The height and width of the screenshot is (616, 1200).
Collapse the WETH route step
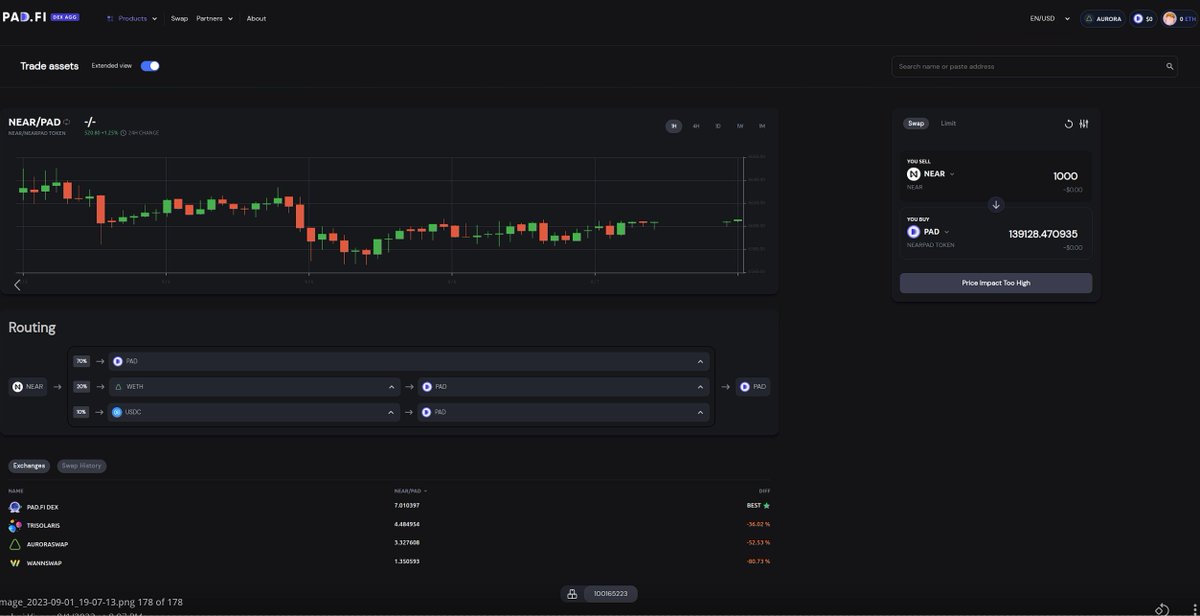[391, 387]
